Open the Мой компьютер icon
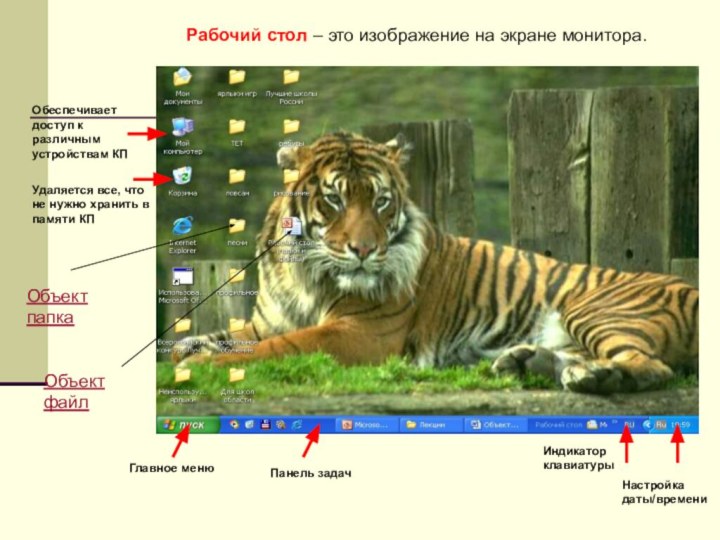 pyautogui.click(x=182, y=128)
